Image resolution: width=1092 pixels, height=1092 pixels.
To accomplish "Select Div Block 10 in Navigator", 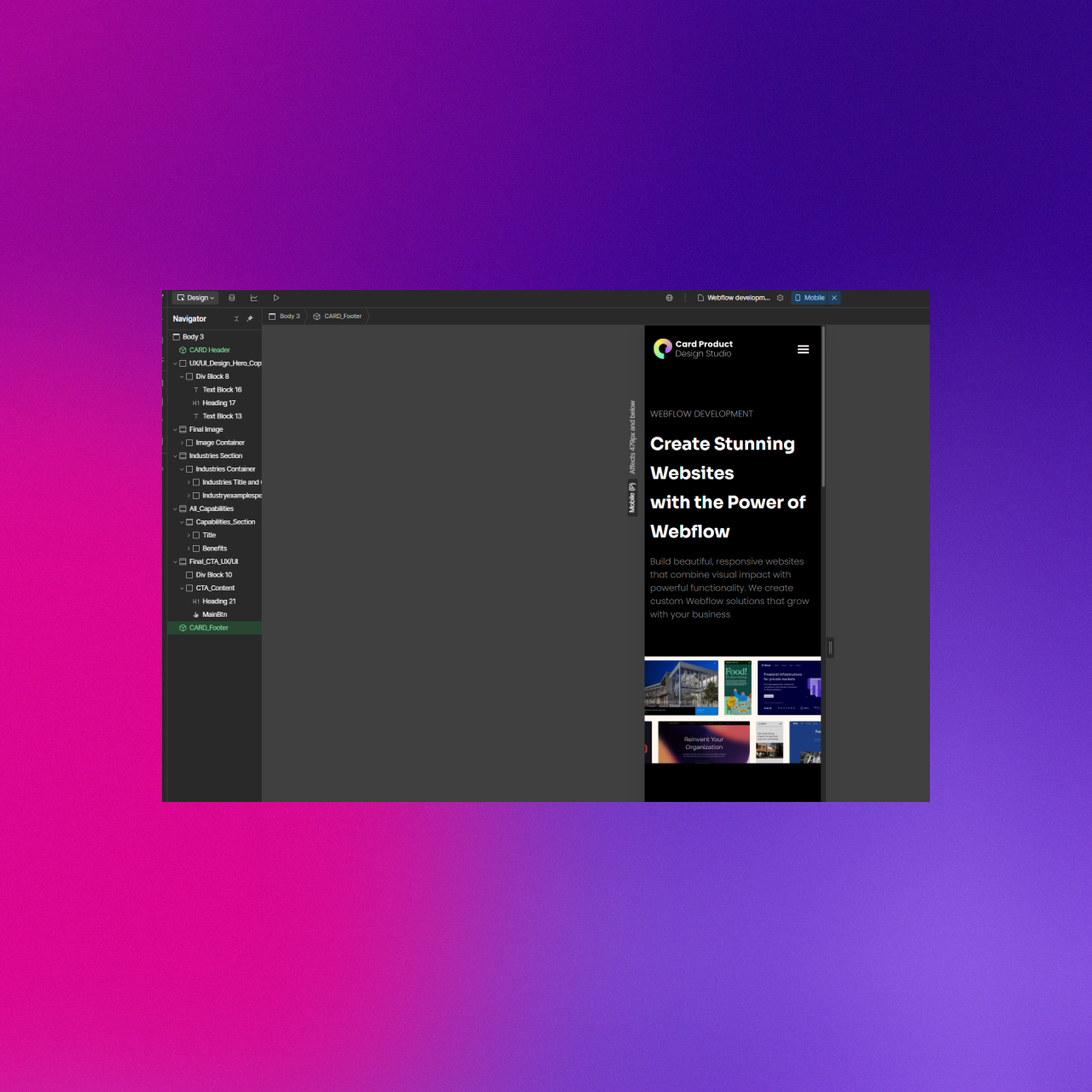I will (214, 575).
